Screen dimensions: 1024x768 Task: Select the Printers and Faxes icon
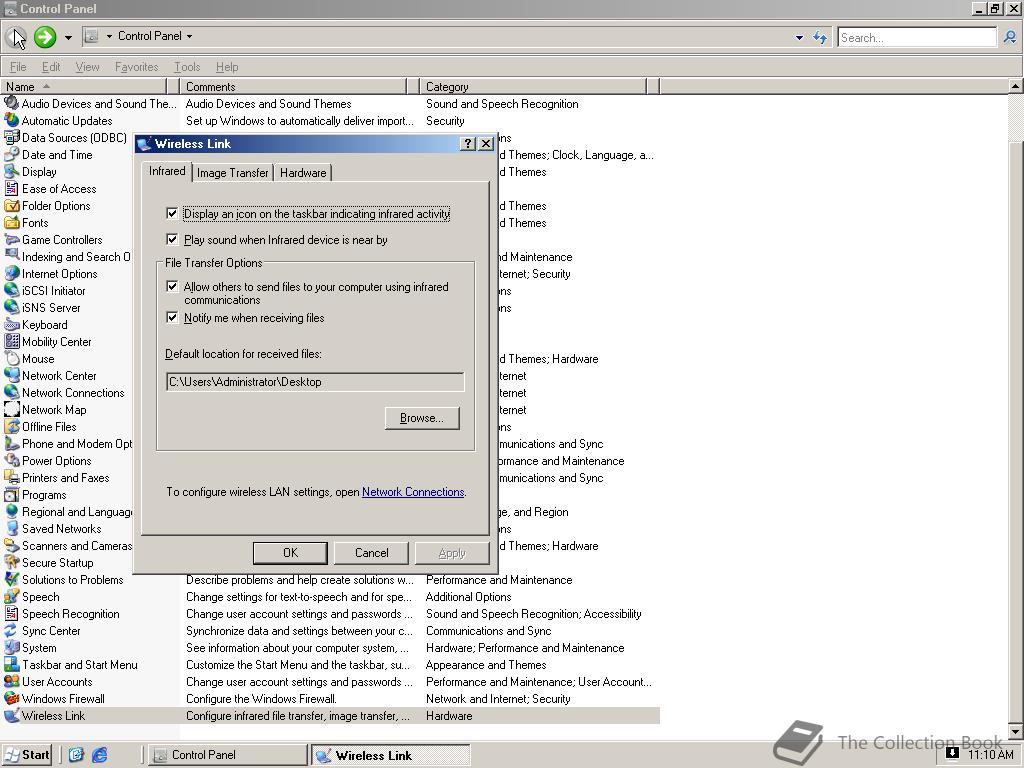tap(12, 477)
